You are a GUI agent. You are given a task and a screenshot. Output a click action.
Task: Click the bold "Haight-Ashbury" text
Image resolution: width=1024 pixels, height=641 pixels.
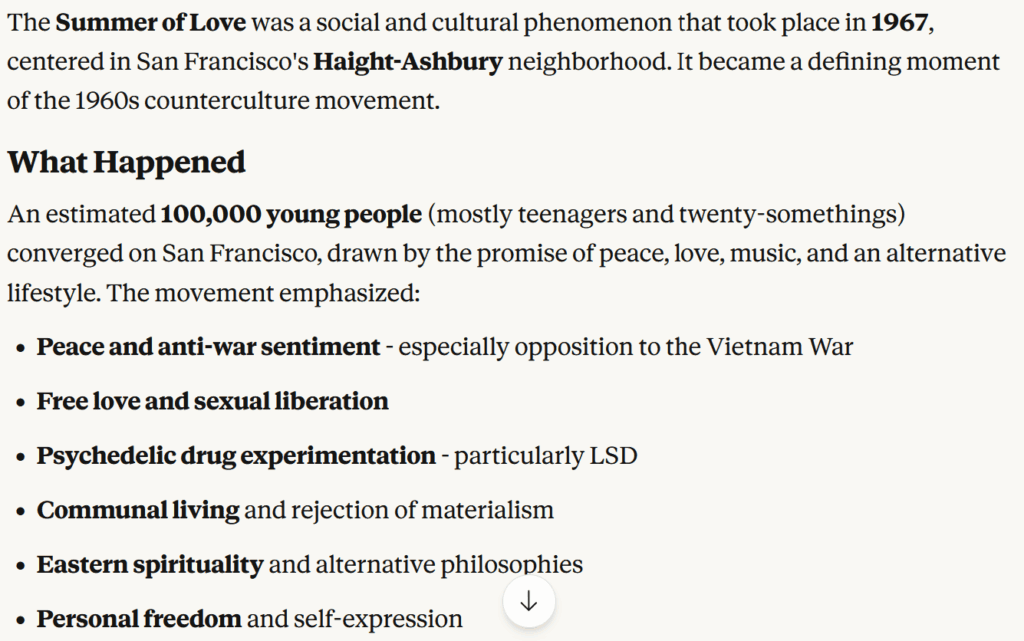pyautogui.click(x=408, y=62)
